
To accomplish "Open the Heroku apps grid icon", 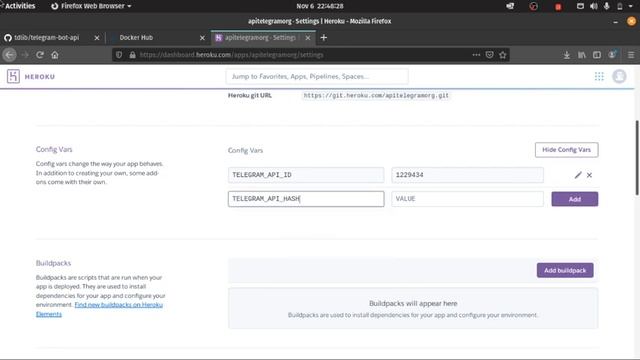I will [x=599, y=76].
